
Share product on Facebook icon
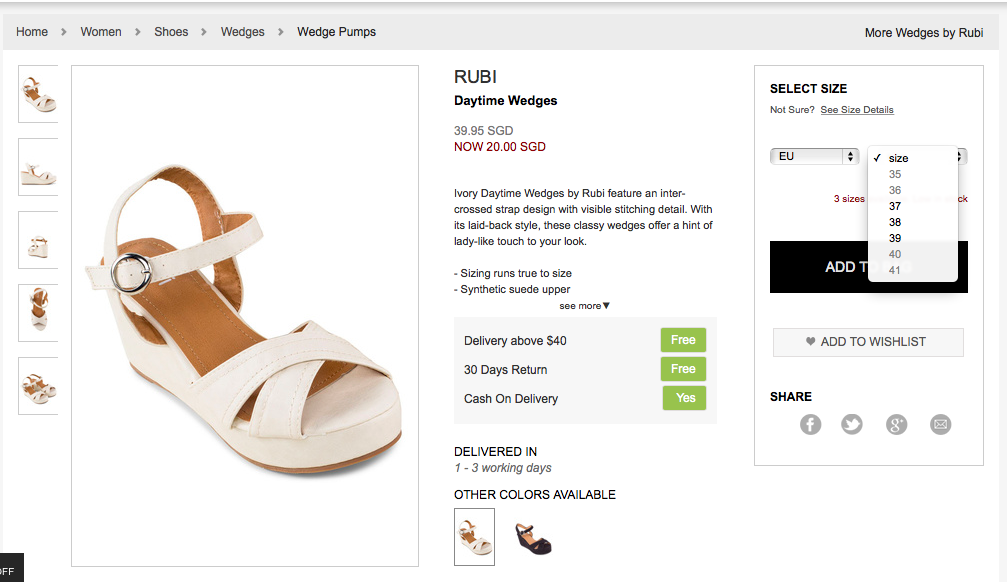810,424
